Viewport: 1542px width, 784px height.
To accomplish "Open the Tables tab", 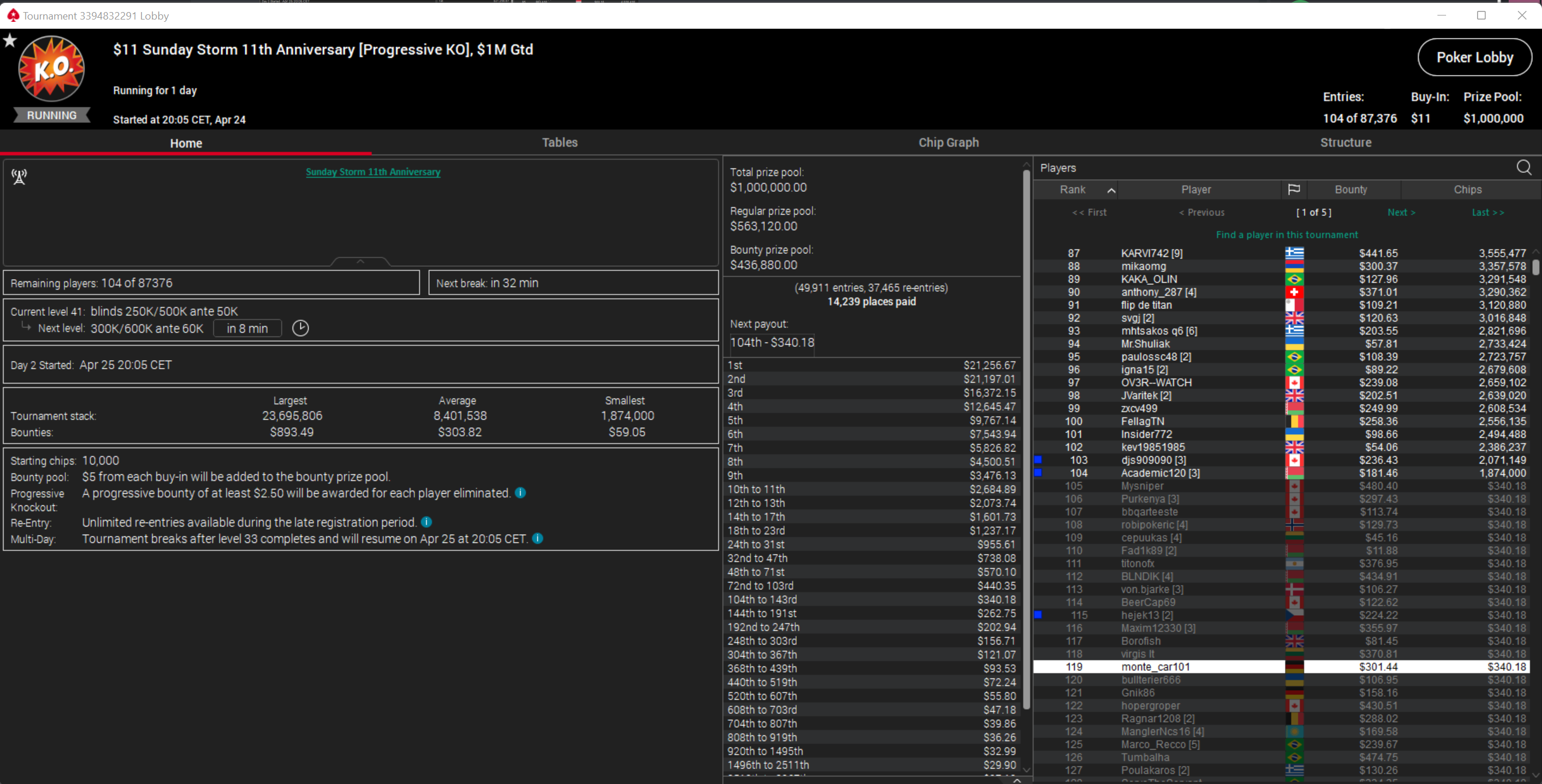I will tap(560, 142).
